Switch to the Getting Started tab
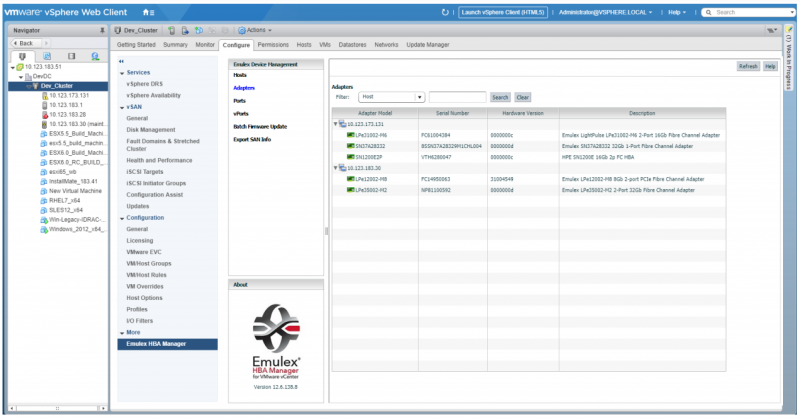This screenshot has height=419, width=800. coord(136,45)
